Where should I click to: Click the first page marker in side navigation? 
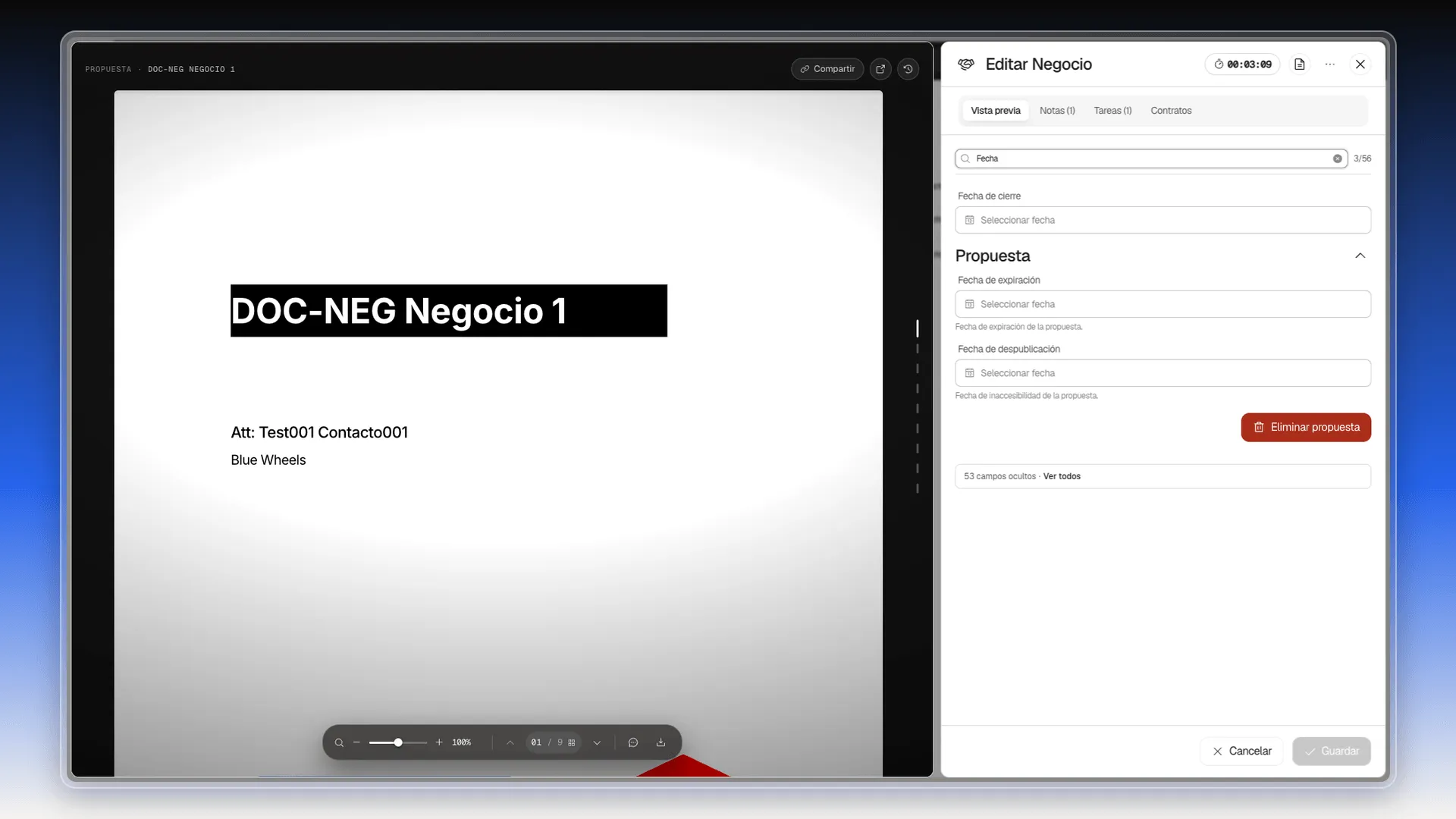pyautogui.click(x=918, y=328)
